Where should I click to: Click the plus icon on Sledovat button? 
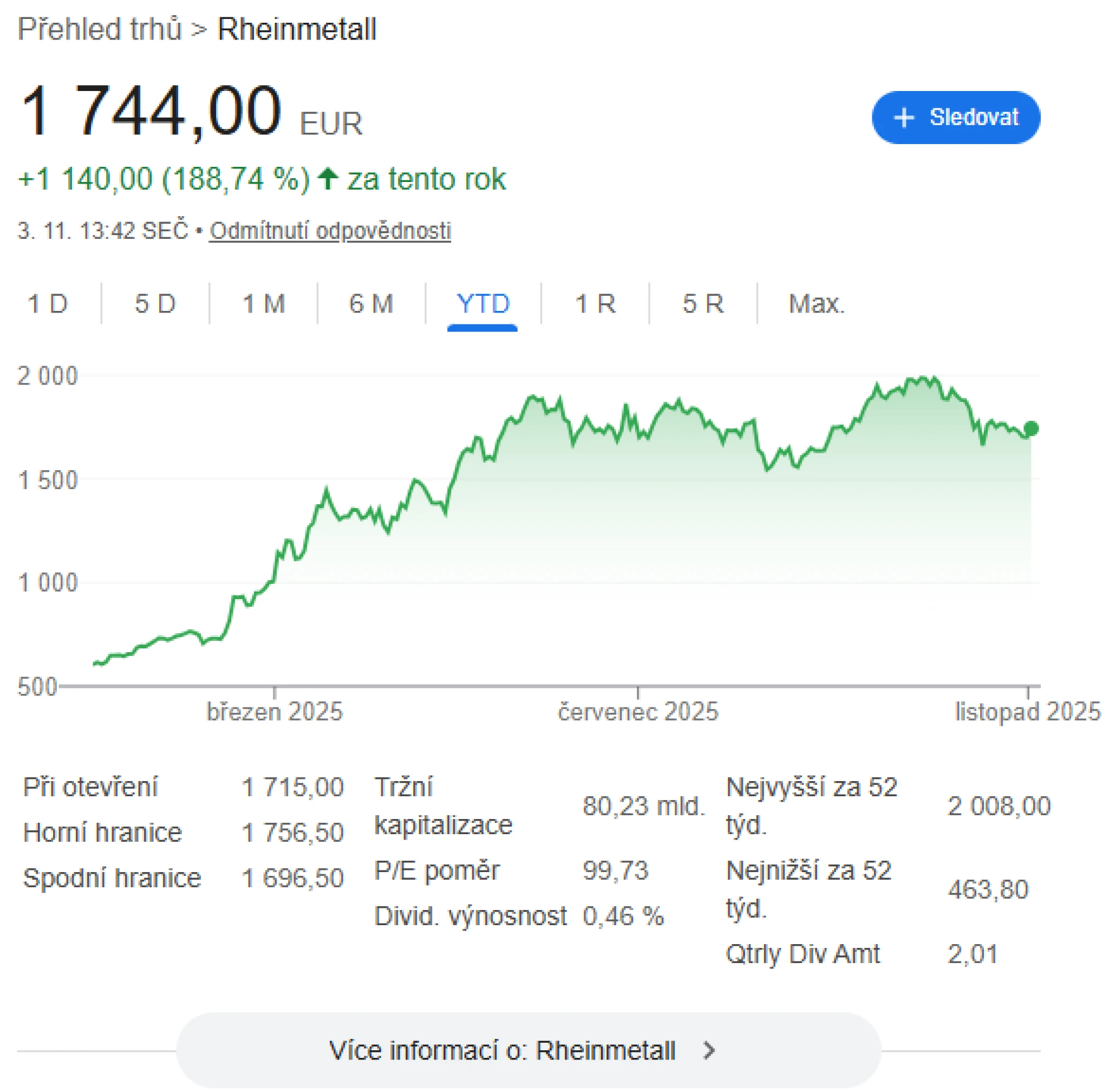(x=904, y=118)
